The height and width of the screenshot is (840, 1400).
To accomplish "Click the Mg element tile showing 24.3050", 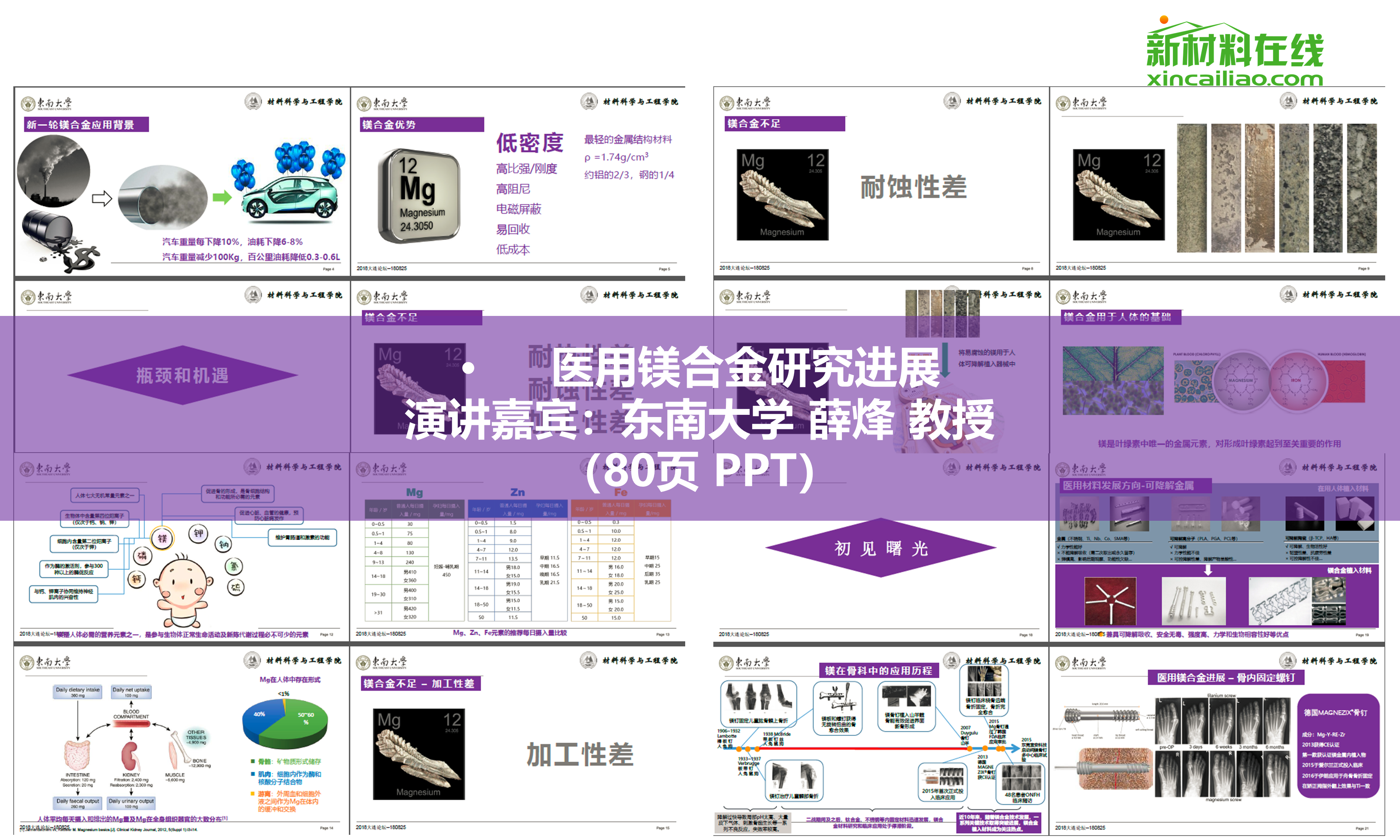I will pyautogui.click(x=419, y=195).
